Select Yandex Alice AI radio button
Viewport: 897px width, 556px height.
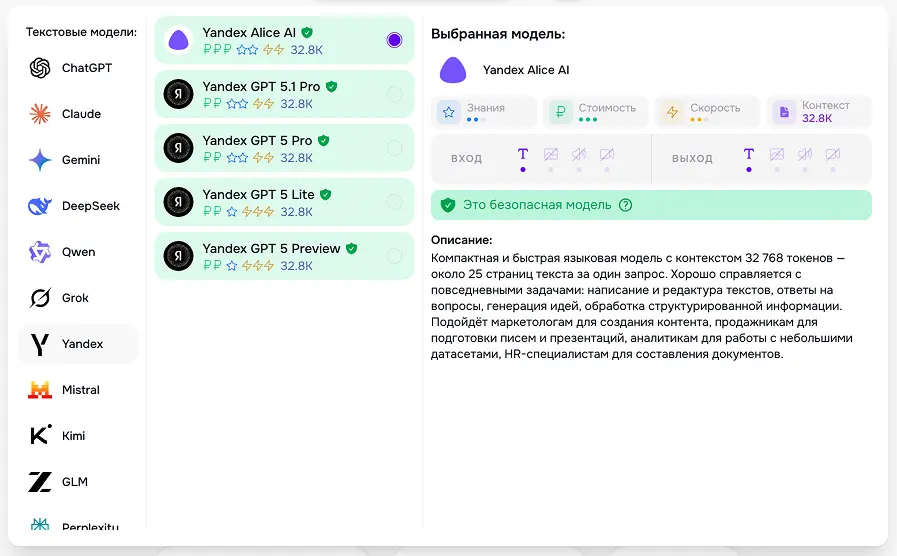tap(394, 40)
